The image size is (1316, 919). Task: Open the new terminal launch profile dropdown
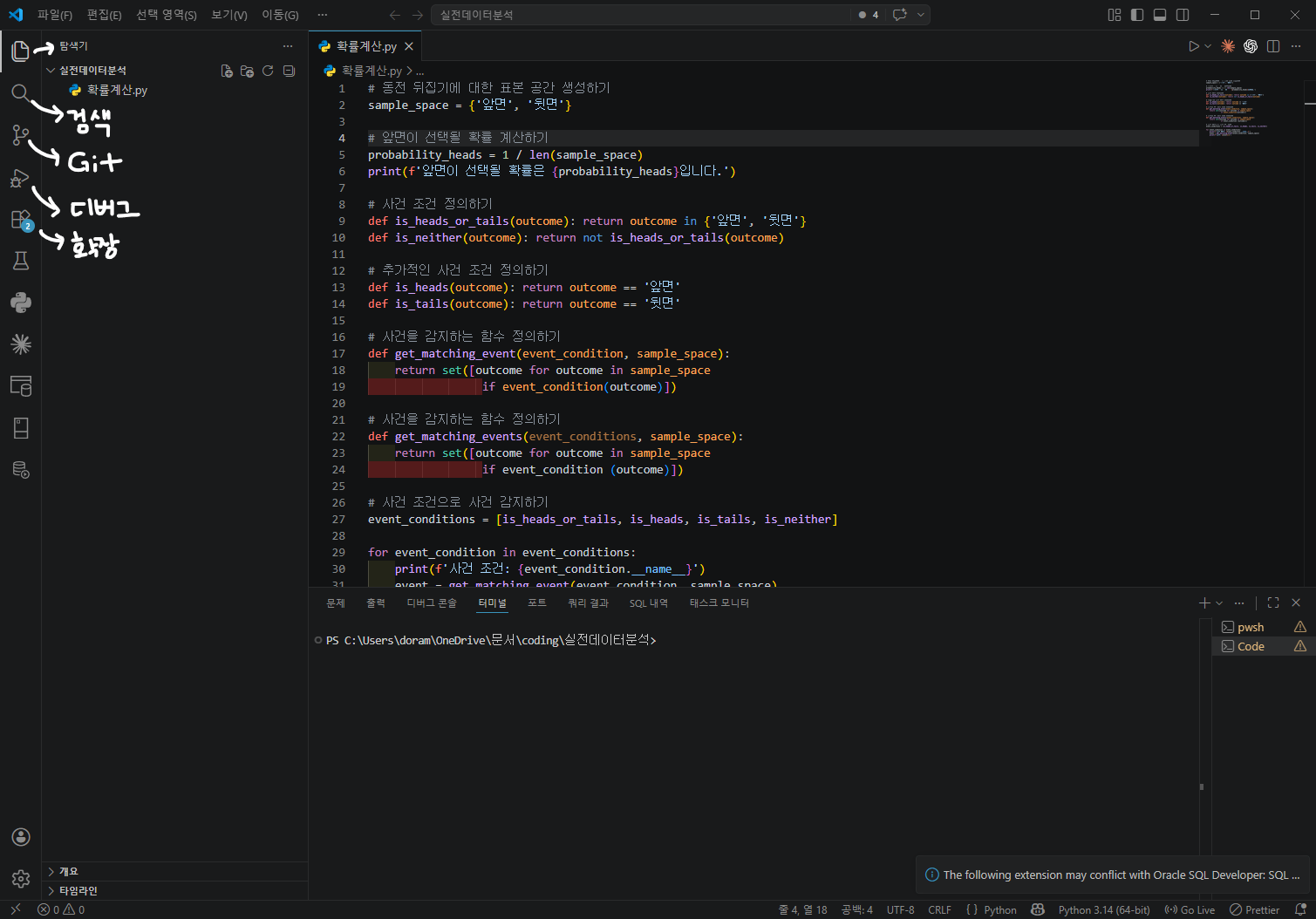(x=1219, y=602)
